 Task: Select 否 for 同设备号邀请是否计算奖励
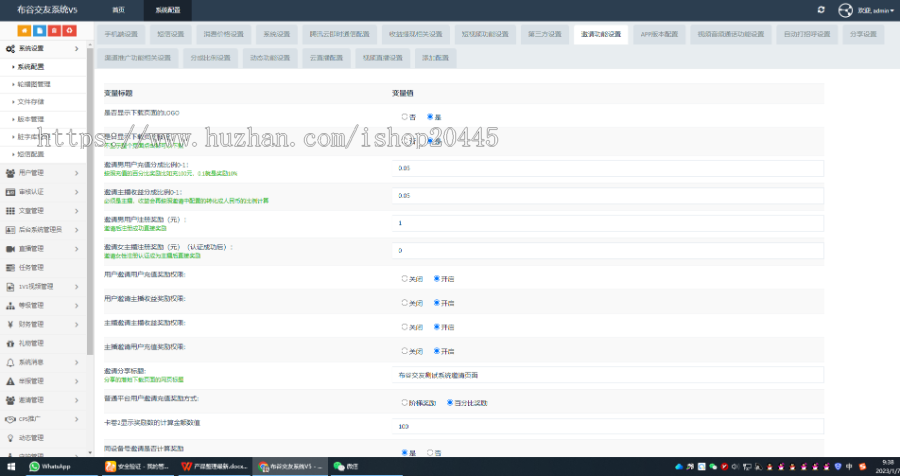pyautogui.click(x=430, y=452)
